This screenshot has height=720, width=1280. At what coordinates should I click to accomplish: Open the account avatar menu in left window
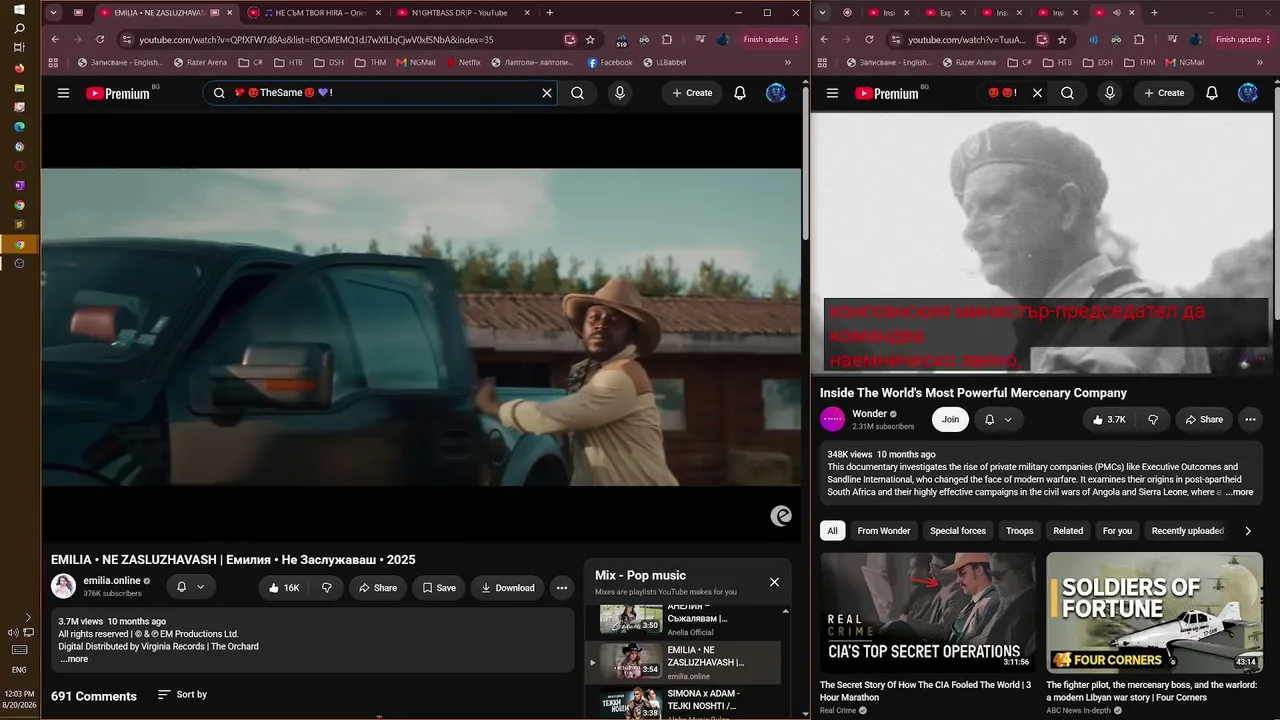[776, 93]
